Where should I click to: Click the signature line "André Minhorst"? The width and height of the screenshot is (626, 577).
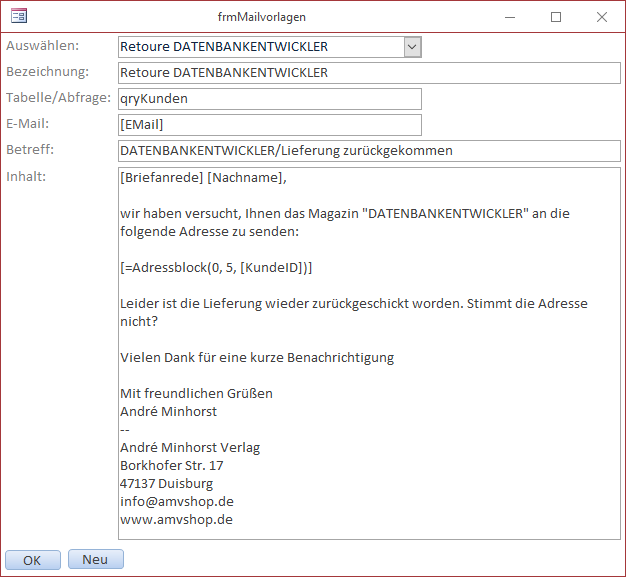pos(168,412)
